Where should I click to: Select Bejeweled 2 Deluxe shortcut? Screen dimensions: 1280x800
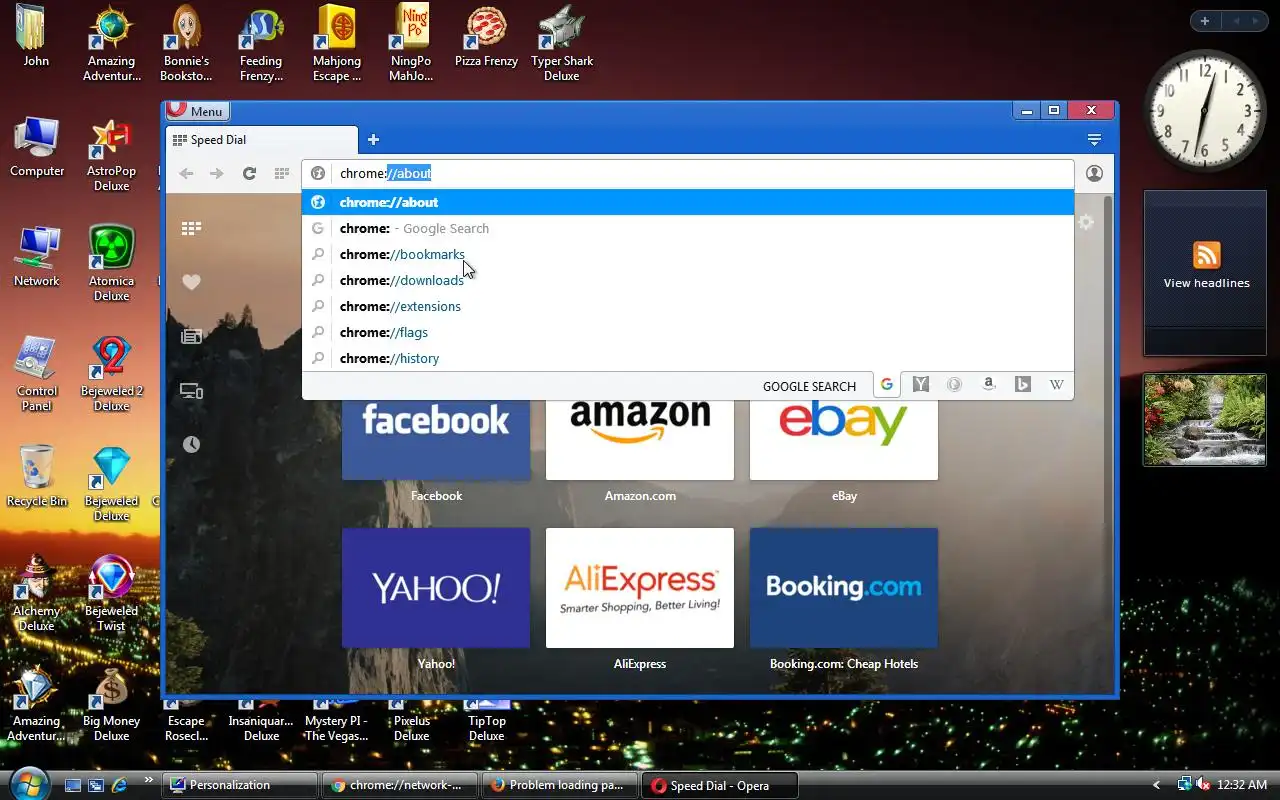coord(112,374)
